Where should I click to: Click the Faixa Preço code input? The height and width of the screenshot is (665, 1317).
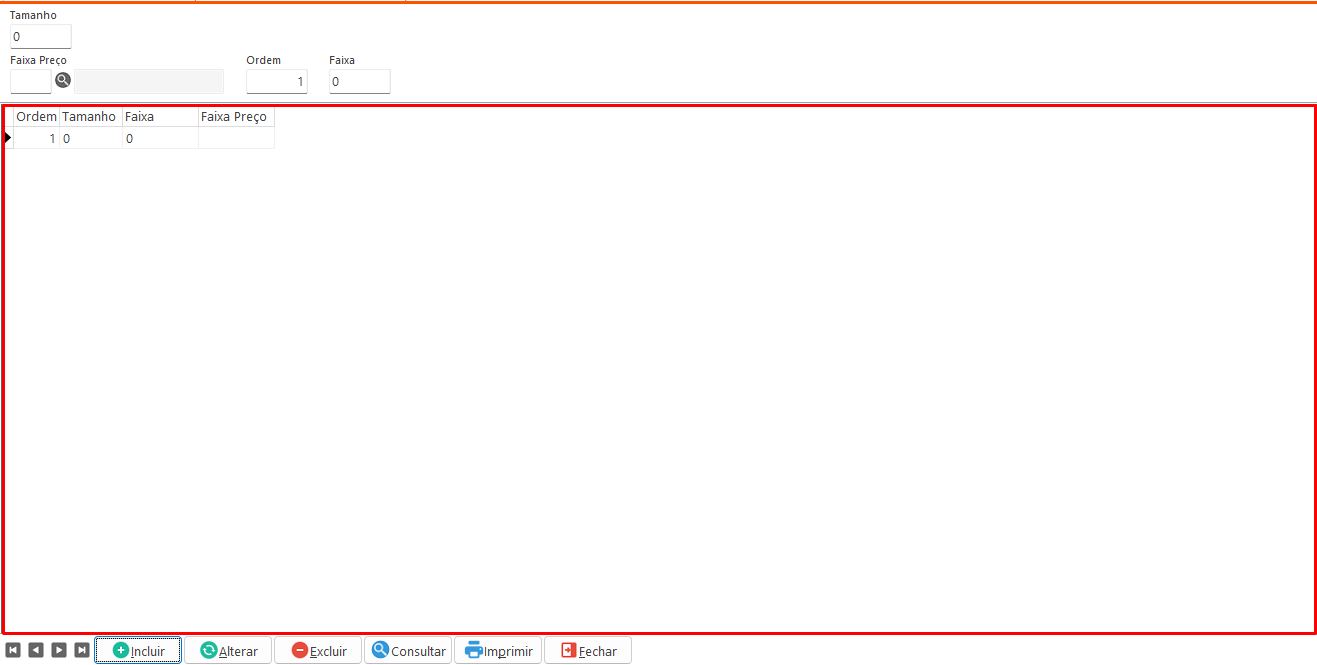pyautogui.click(x=30, y=82)
